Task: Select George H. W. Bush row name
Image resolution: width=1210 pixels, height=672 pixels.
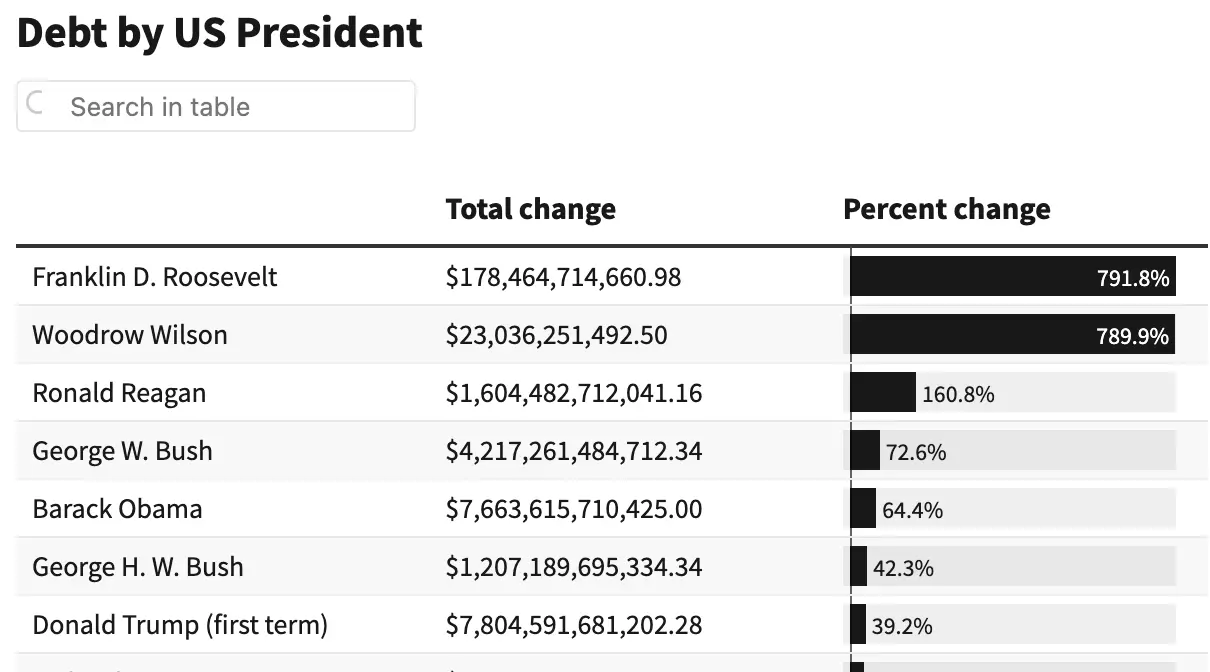Action: click(138, 567)
